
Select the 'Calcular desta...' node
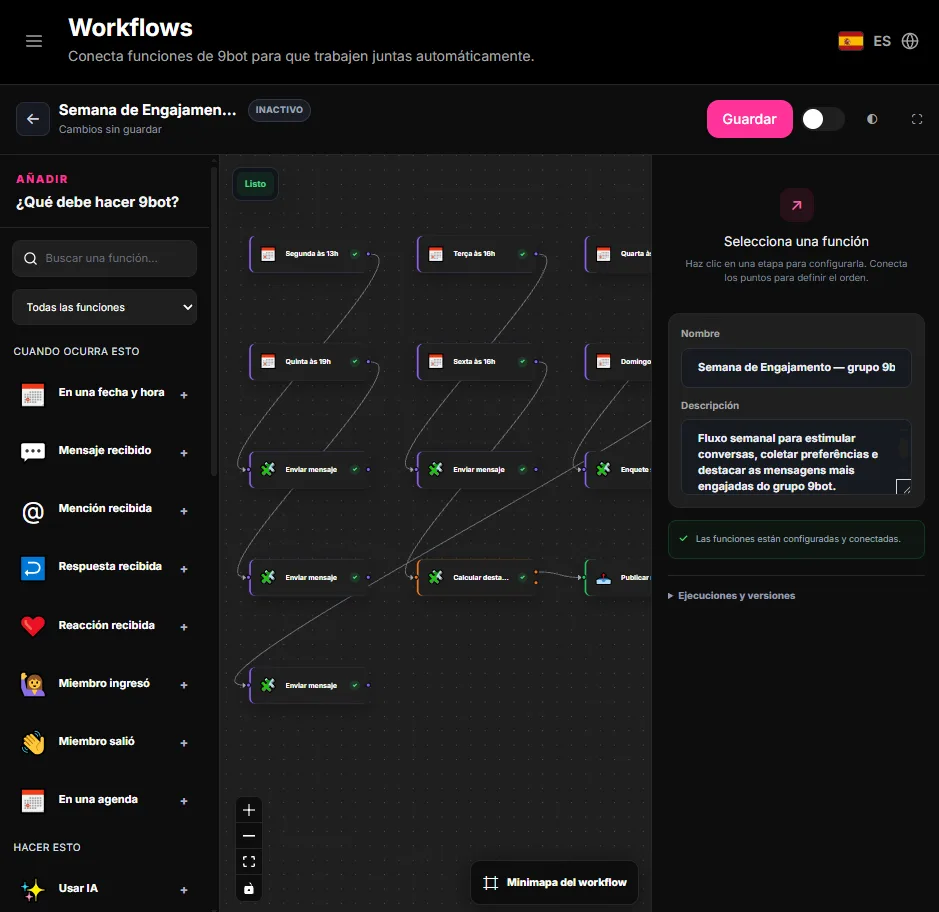(x=477, y=577)
